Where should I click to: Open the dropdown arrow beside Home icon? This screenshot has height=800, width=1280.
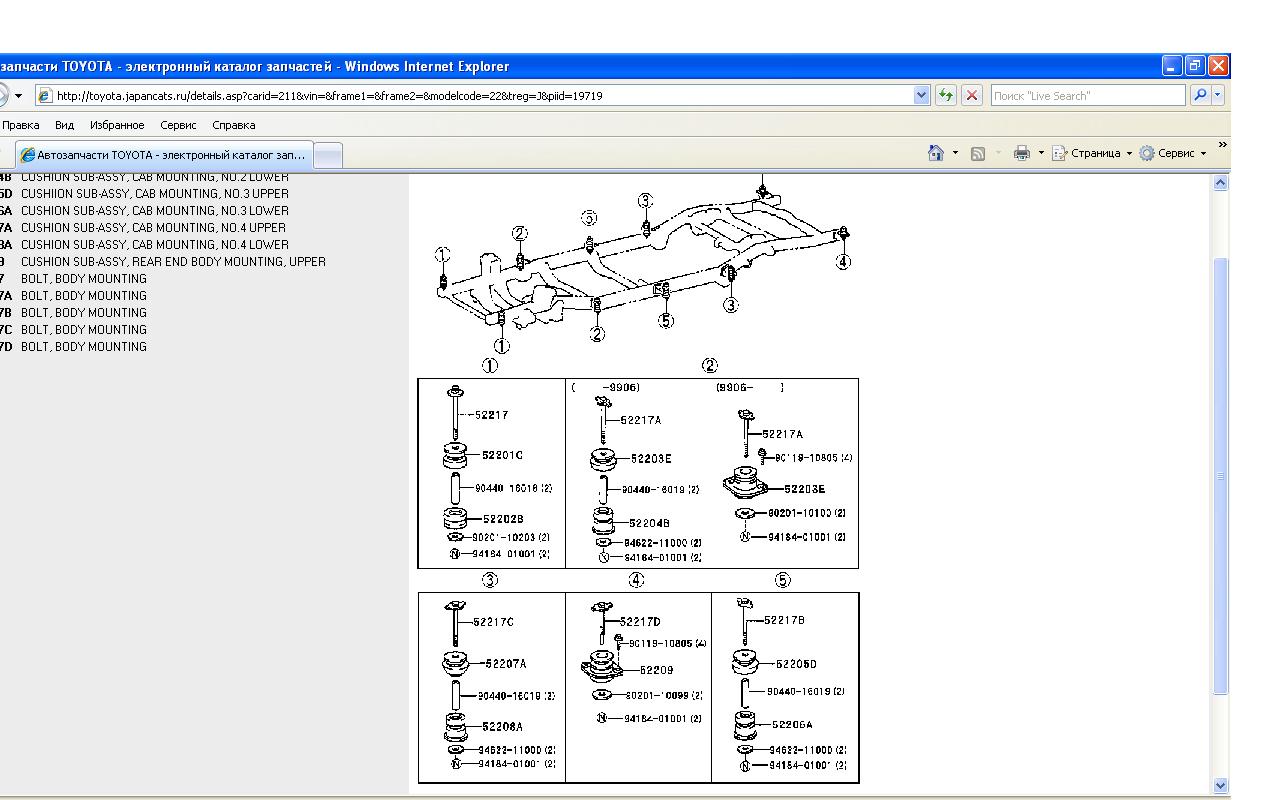click(955, 153)
